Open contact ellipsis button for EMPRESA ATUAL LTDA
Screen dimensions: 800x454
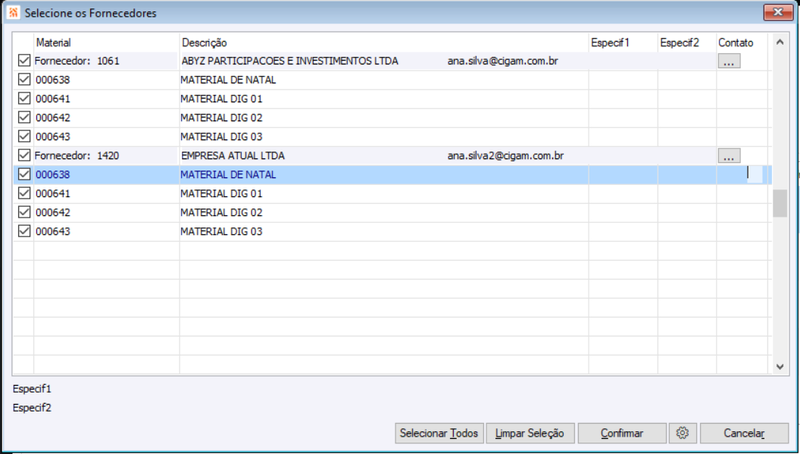[x=729, y=156]
